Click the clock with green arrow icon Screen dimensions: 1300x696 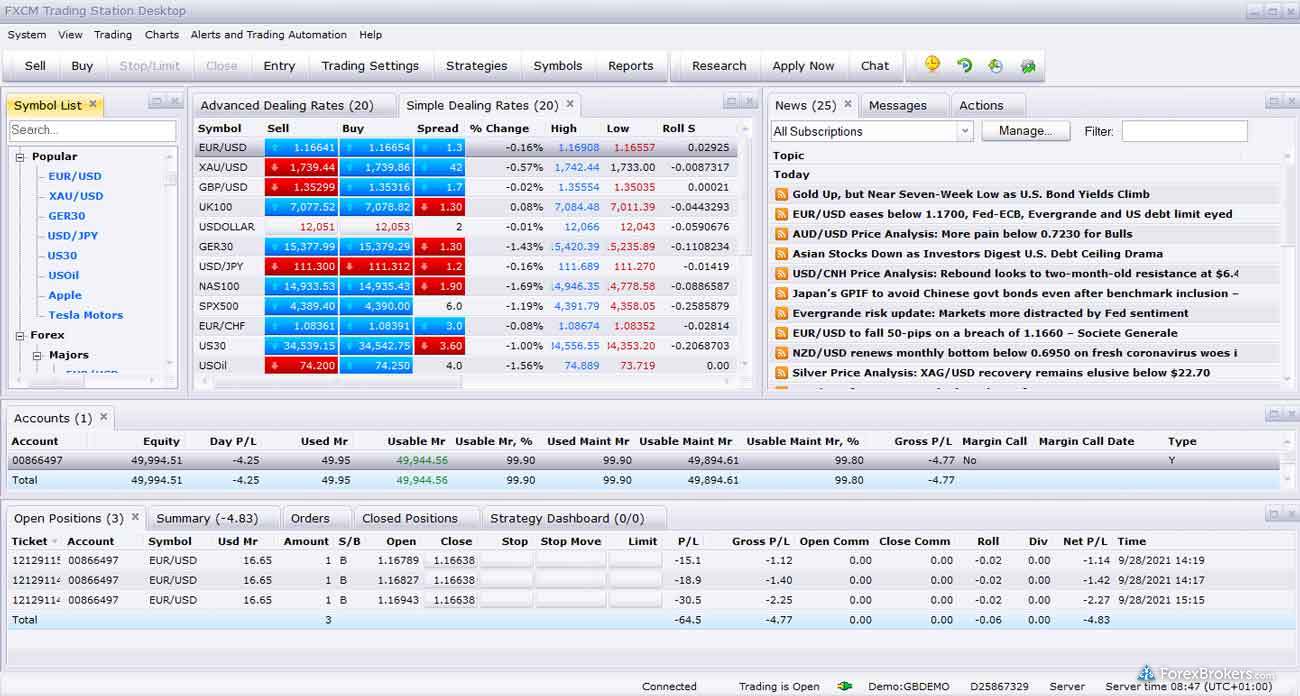(x=995, y=65)
